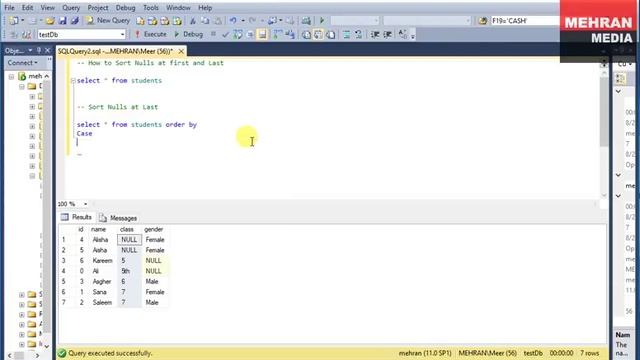Screen dimensions: 640x360
Task: Click the green Start arrow icon
Action: tap(322, 20)
